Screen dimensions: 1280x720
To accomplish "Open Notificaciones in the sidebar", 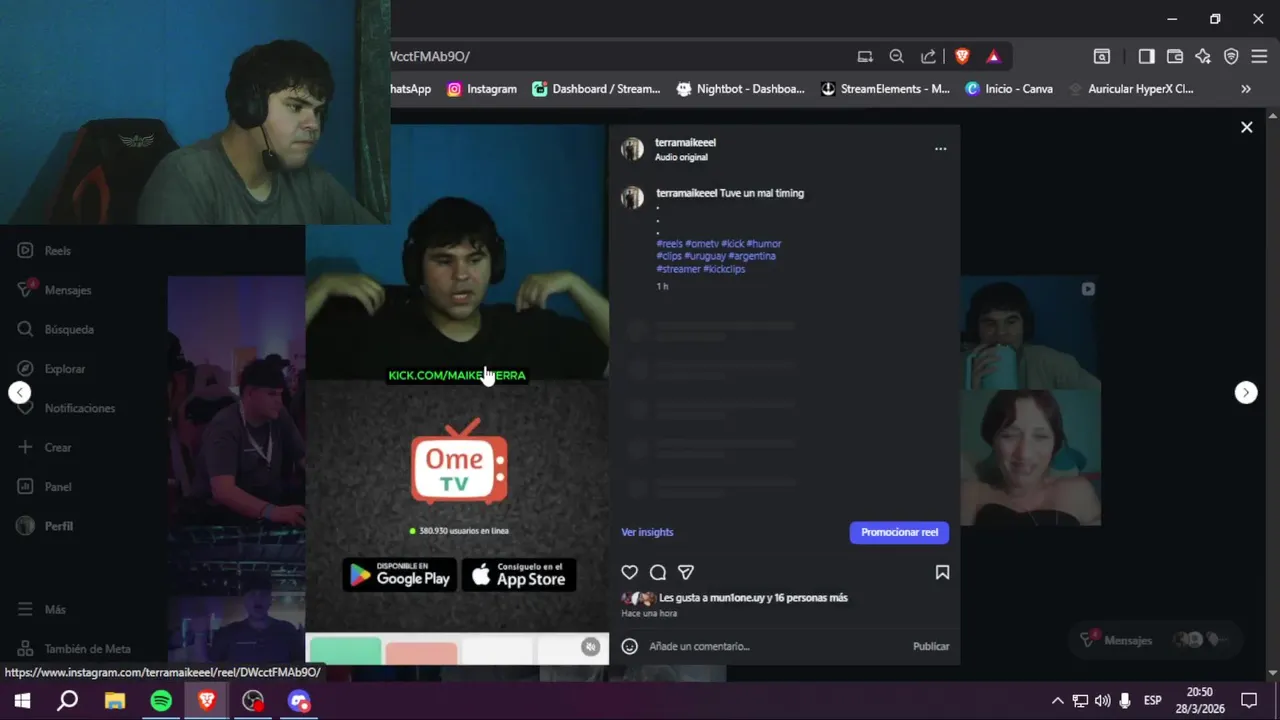I will (66, 408).
